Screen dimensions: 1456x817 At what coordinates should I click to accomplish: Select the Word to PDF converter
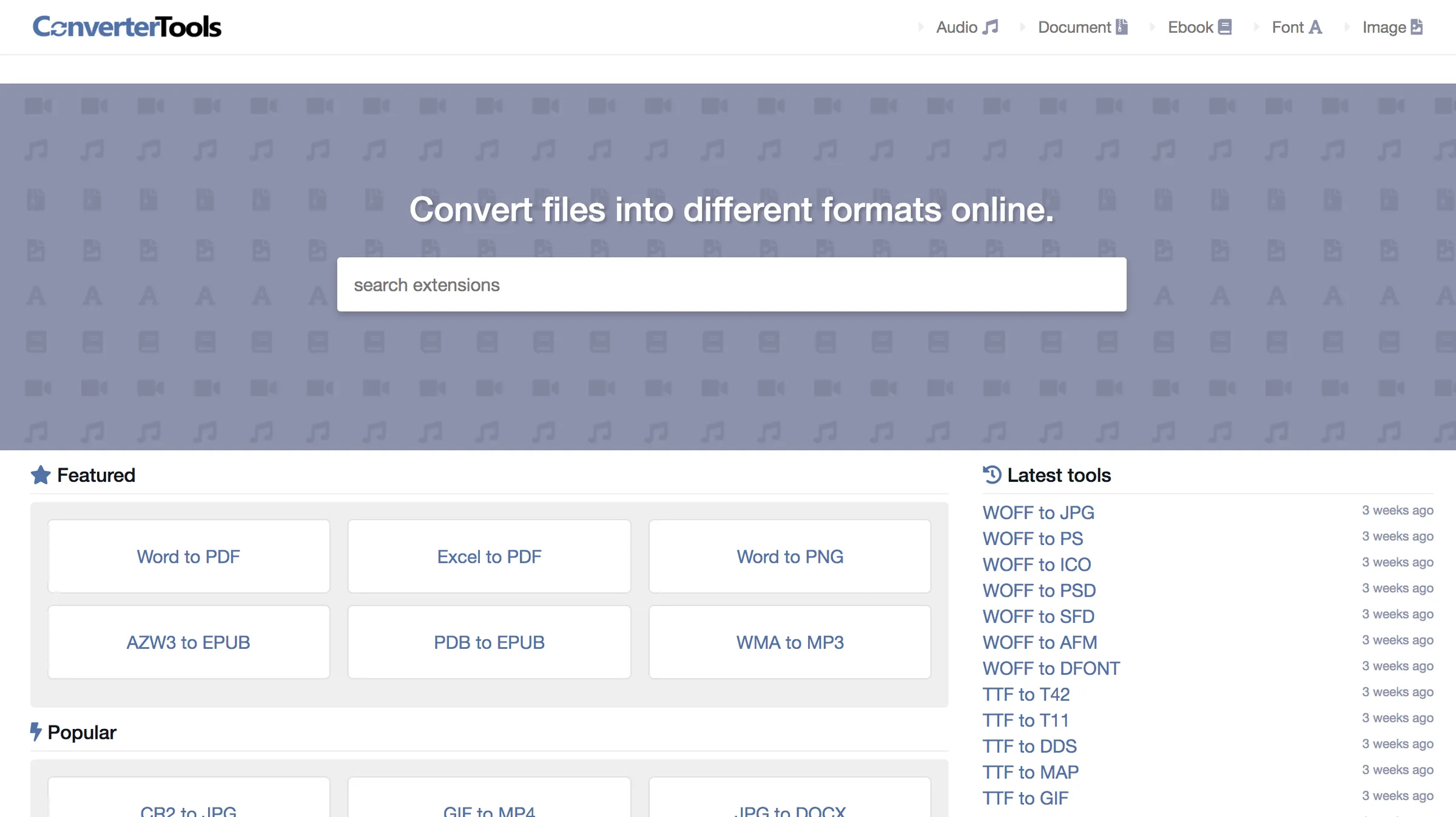point(188,556)
